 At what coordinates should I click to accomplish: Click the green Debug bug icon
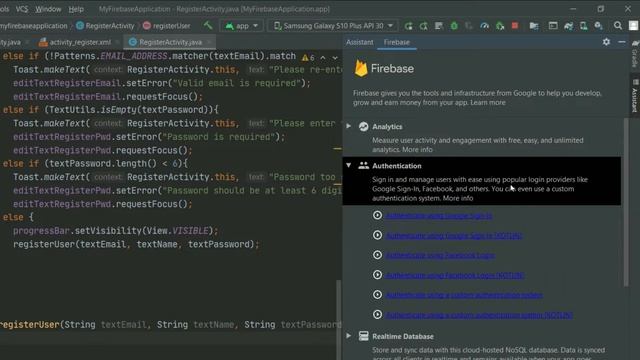(454, 26)
